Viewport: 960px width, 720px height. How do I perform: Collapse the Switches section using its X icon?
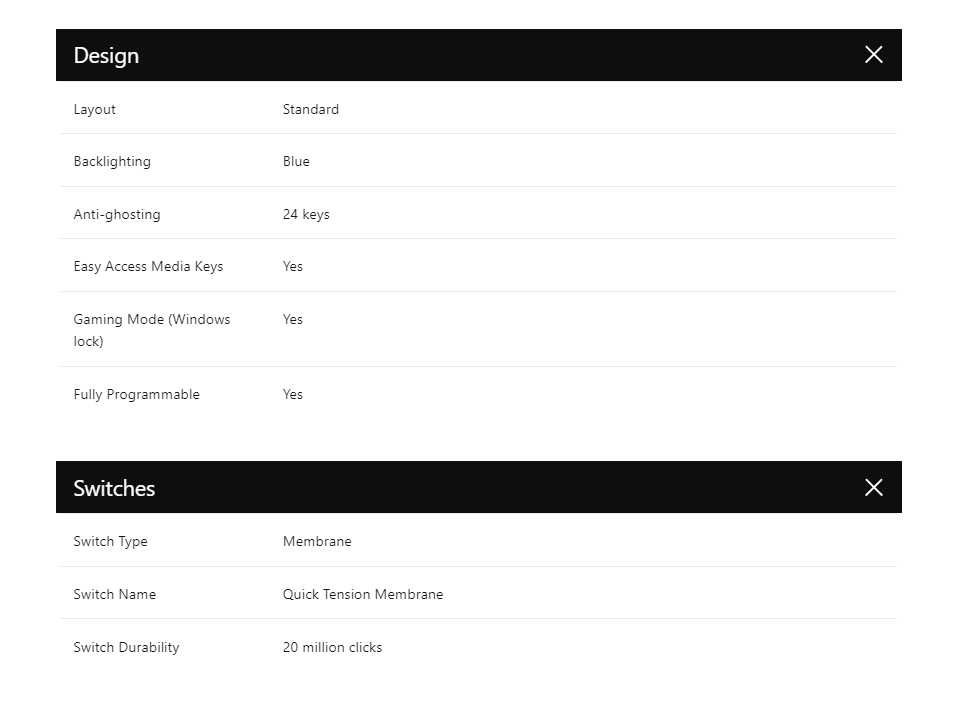click(x=873, y=487)
